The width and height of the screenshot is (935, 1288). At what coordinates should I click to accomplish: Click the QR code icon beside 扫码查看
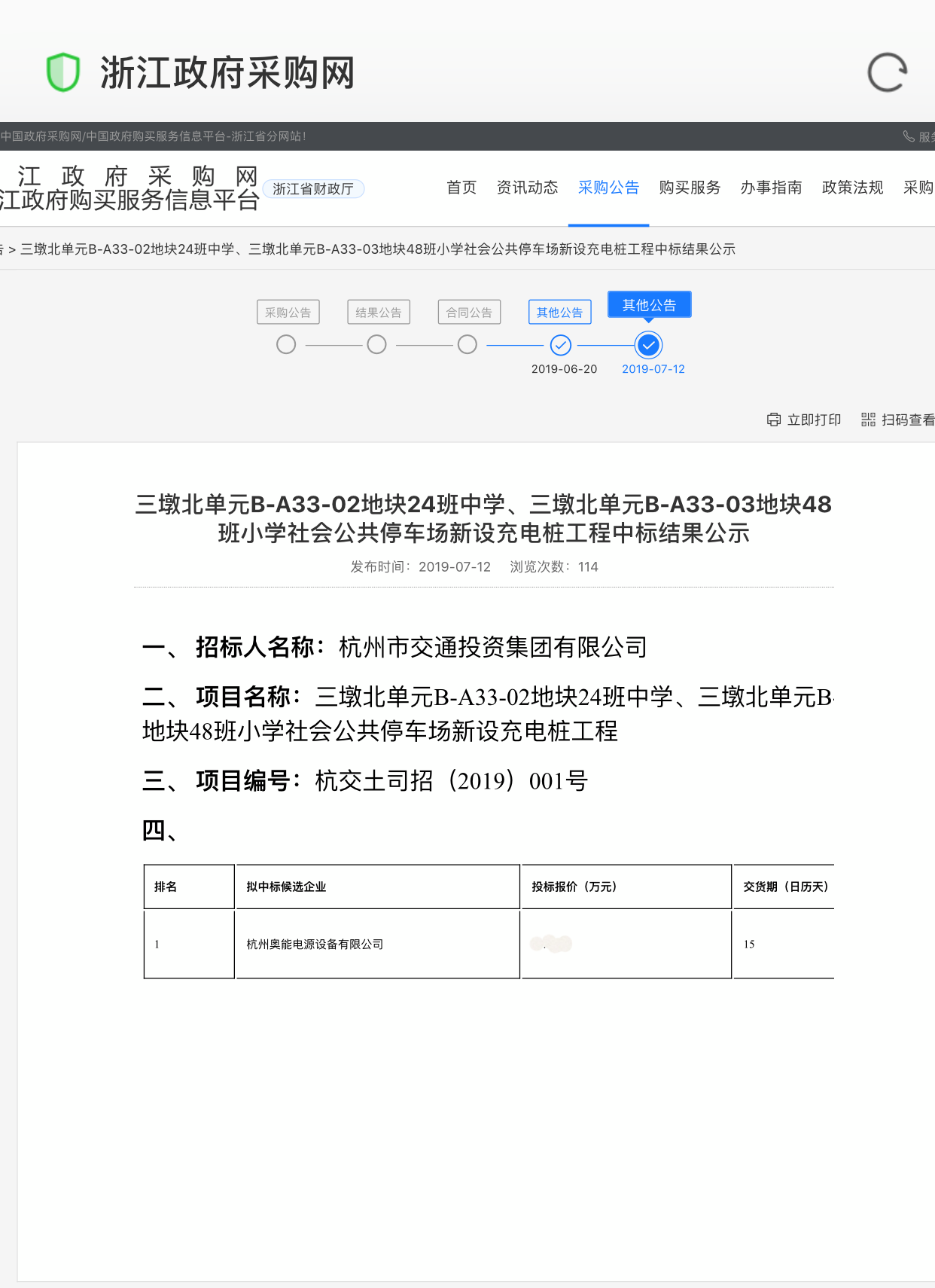click(x=868, y=420)
